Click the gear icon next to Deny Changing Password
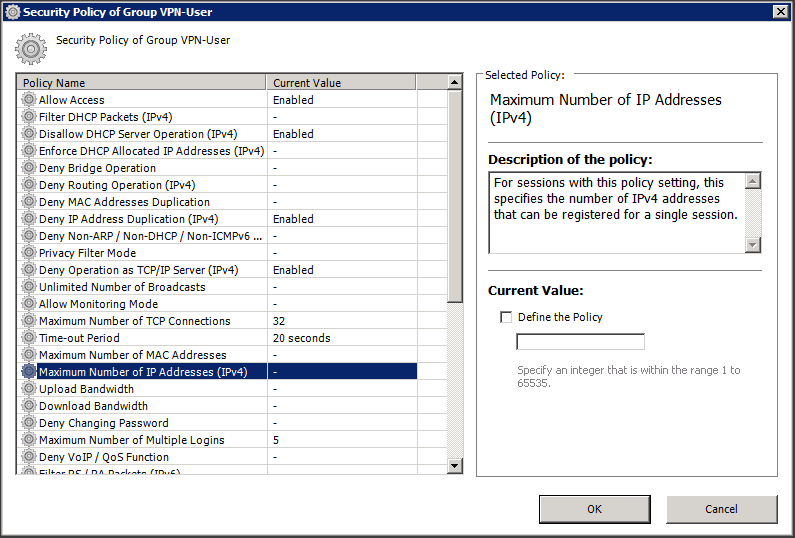The image size is (795, 538). click(28, 423)
